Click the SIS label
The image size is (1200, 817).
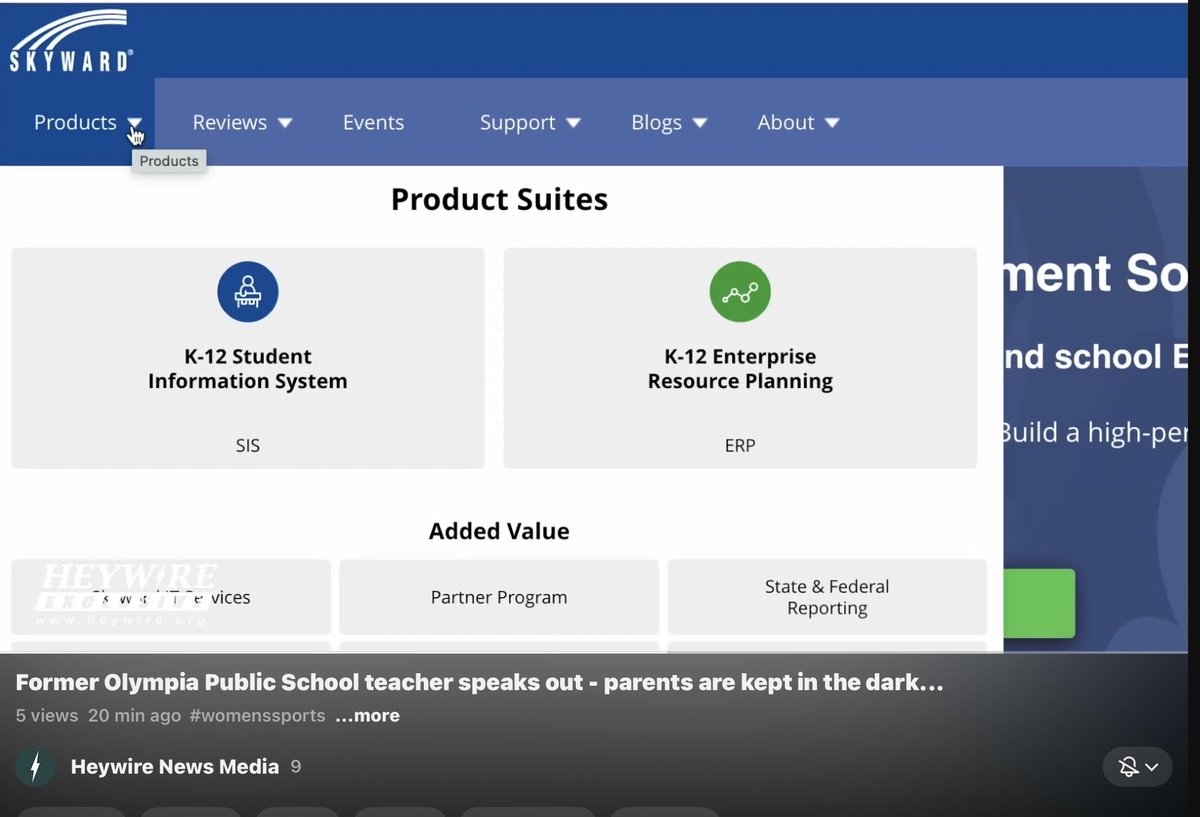pyautogui.click(x=248, y=446)
